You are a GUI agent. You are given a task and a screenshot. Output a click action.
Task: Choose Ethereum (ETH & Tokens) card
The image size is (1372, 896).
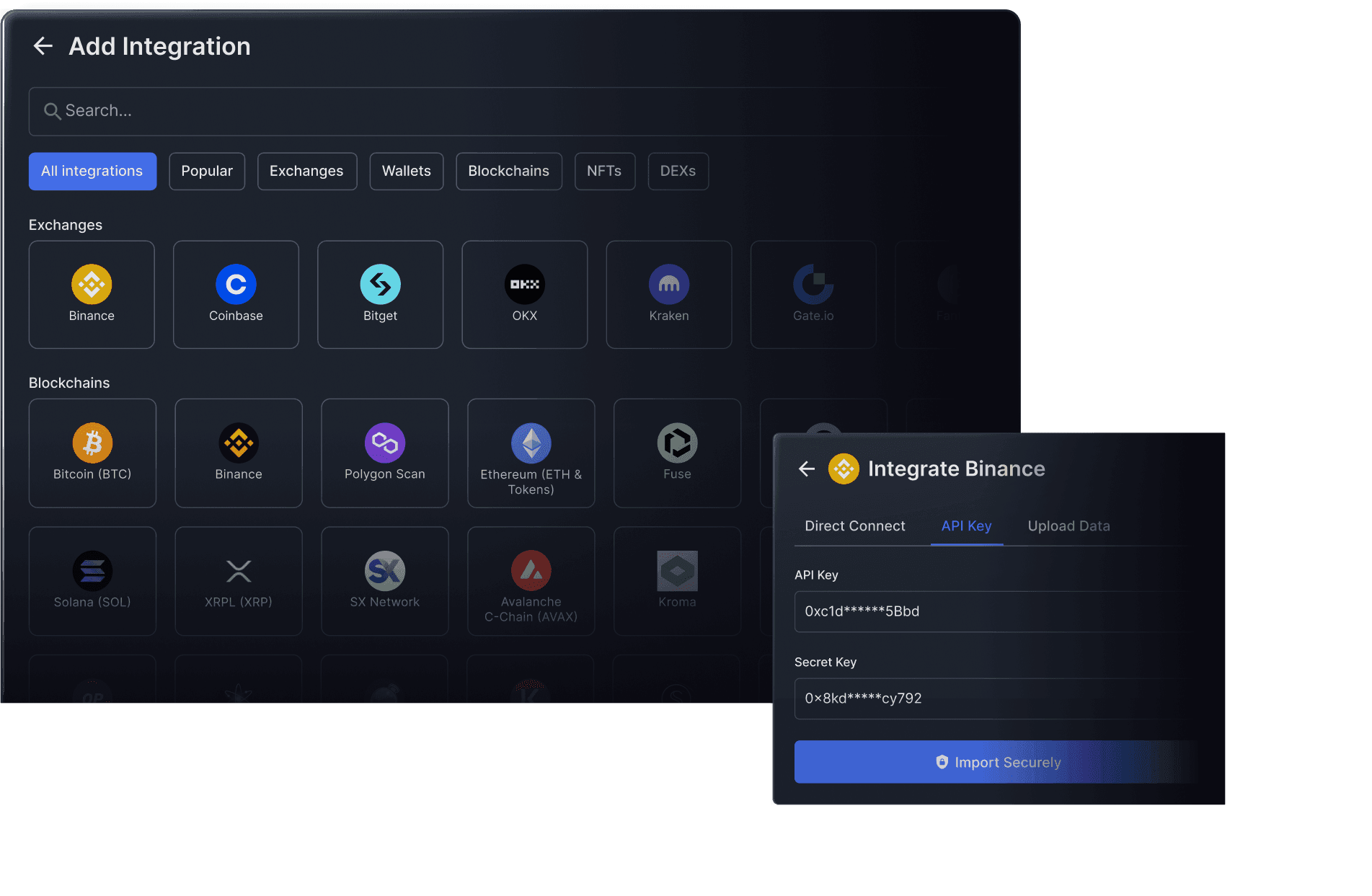531,453
